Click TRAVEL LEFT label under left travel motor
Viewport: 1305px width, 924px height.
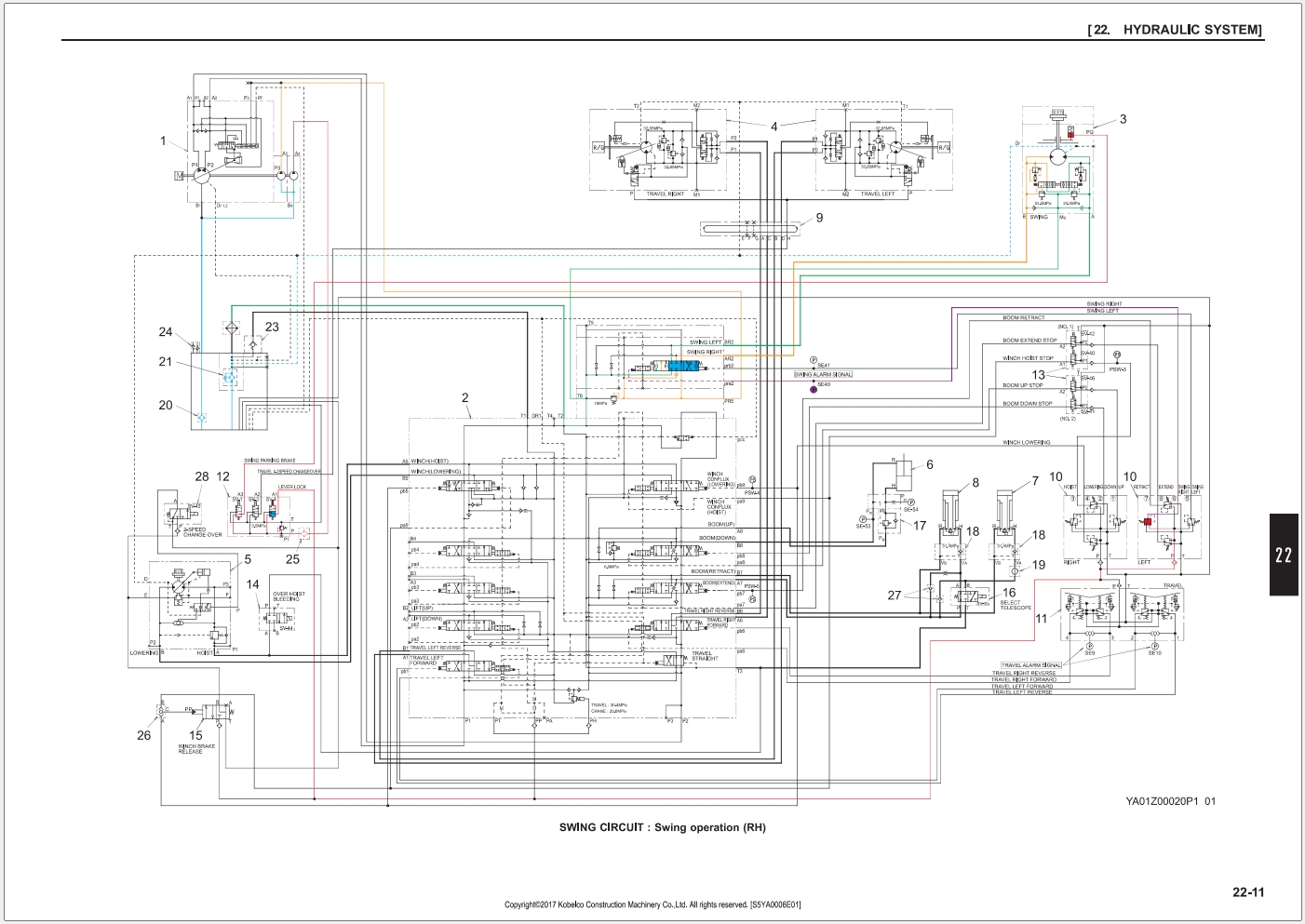[x=878, y=194]
